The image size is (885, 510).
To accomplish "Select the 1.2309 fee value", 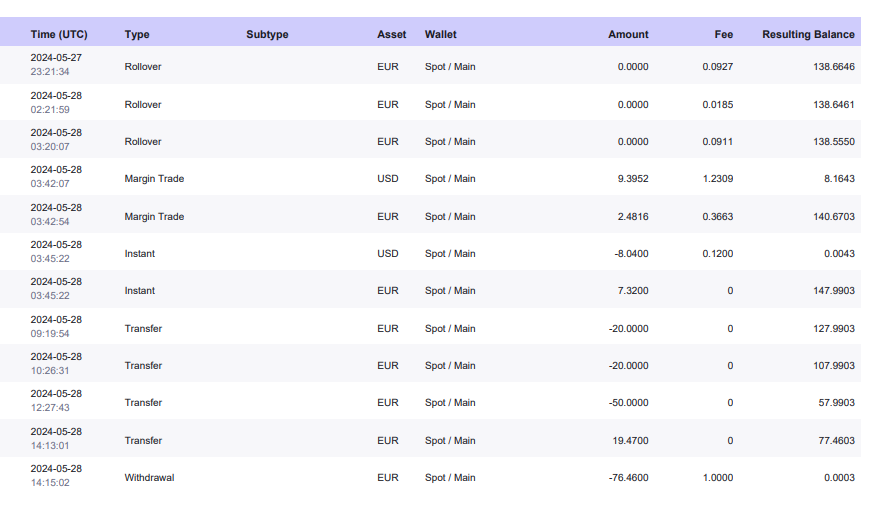I will (x=717, y=179).
